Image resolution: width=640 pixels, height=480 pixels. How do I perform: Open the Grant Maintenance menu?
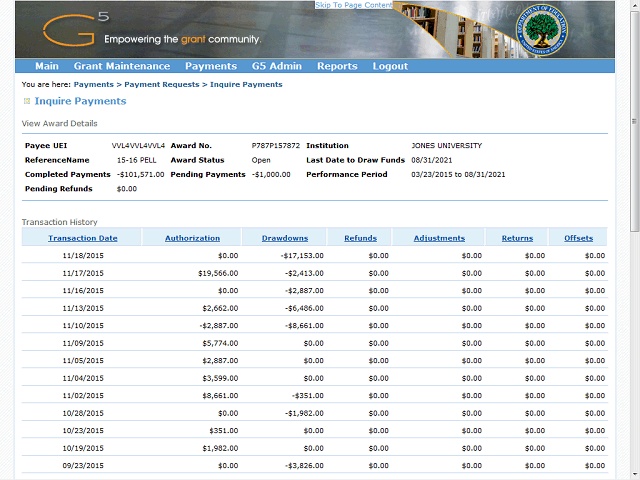[x=122, y=66]
